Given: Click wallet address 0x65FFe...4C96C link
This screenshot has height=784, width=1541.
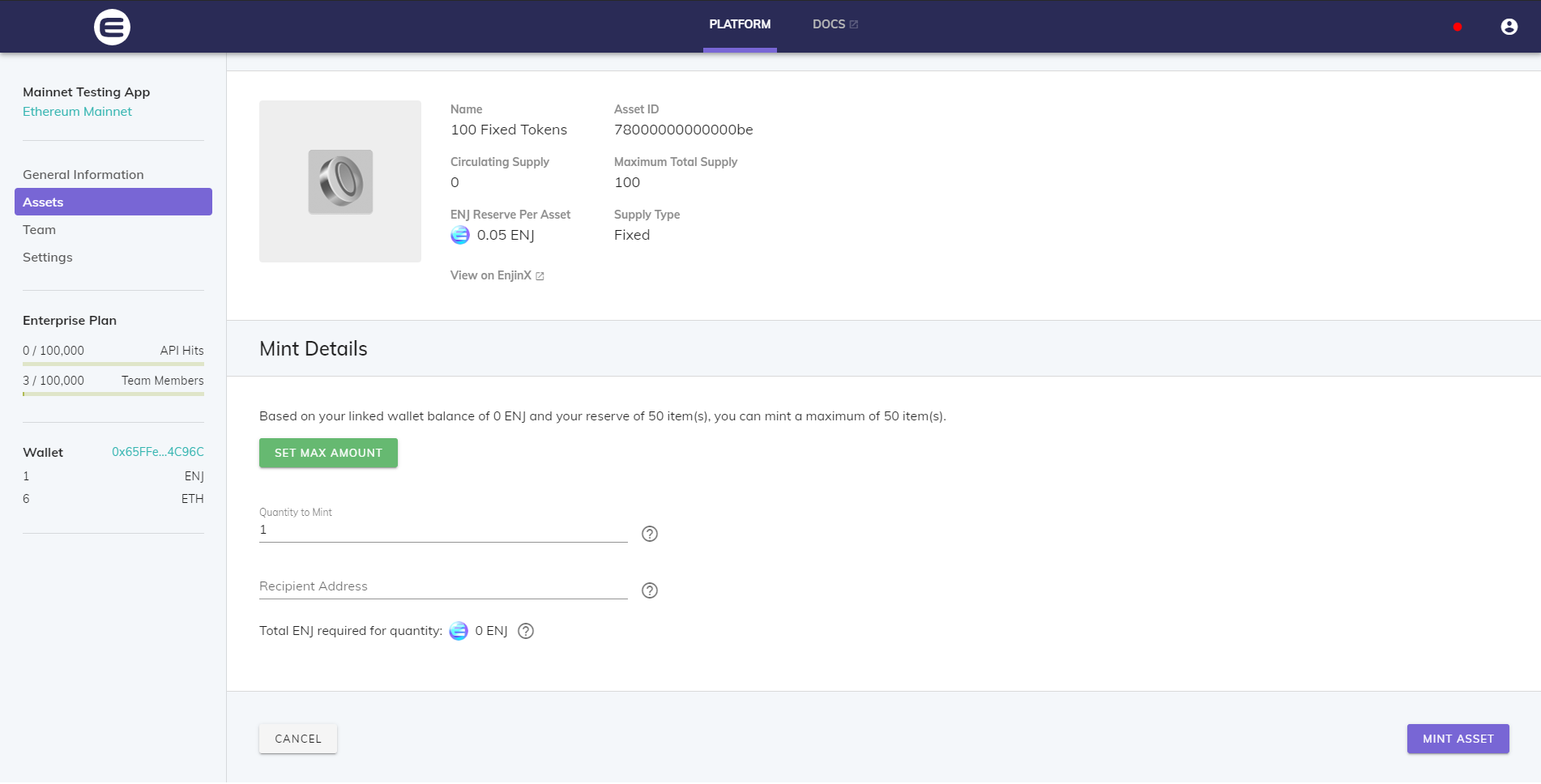Looking at the screenshot, I should point(158,452).
